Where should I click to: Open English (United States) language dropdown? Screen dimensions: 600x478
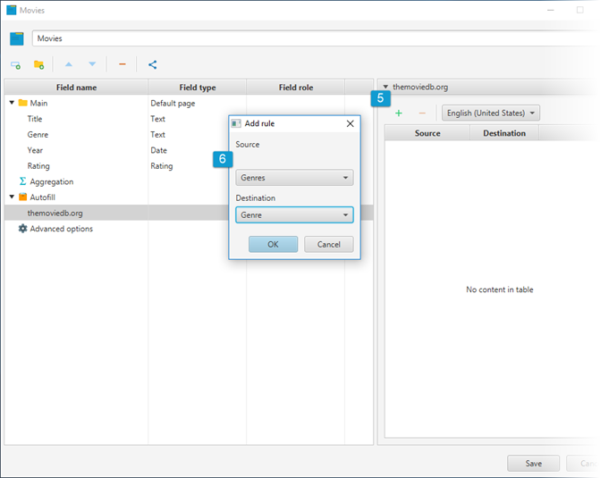coord(491,113)
